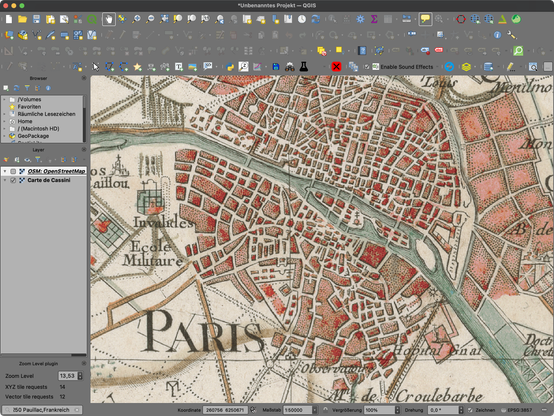Click the database server icon

coord(488,66)
